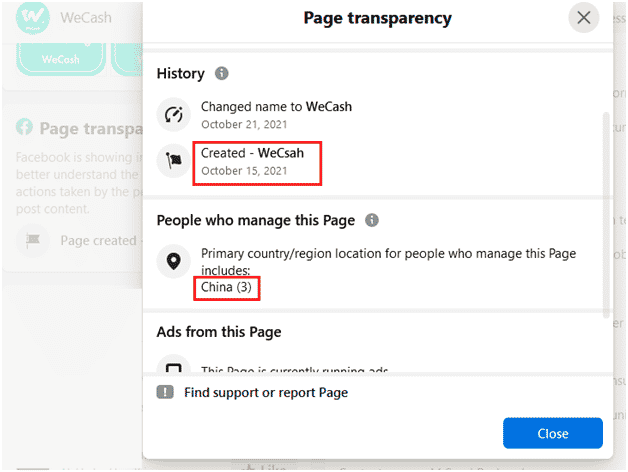The image size is (628, 472).
Task: Click the WeCash page name in header
Action: coord(86,18)
